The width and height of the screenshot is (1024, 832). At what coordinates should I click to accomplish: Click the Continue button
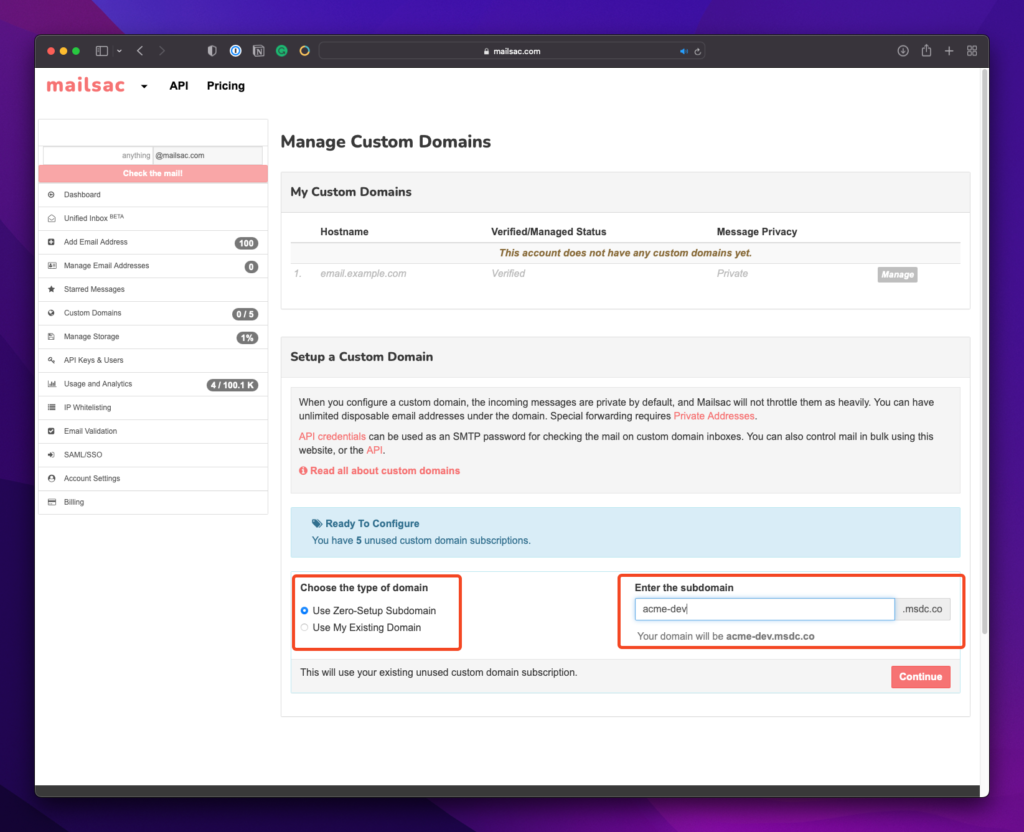[920, 677]
